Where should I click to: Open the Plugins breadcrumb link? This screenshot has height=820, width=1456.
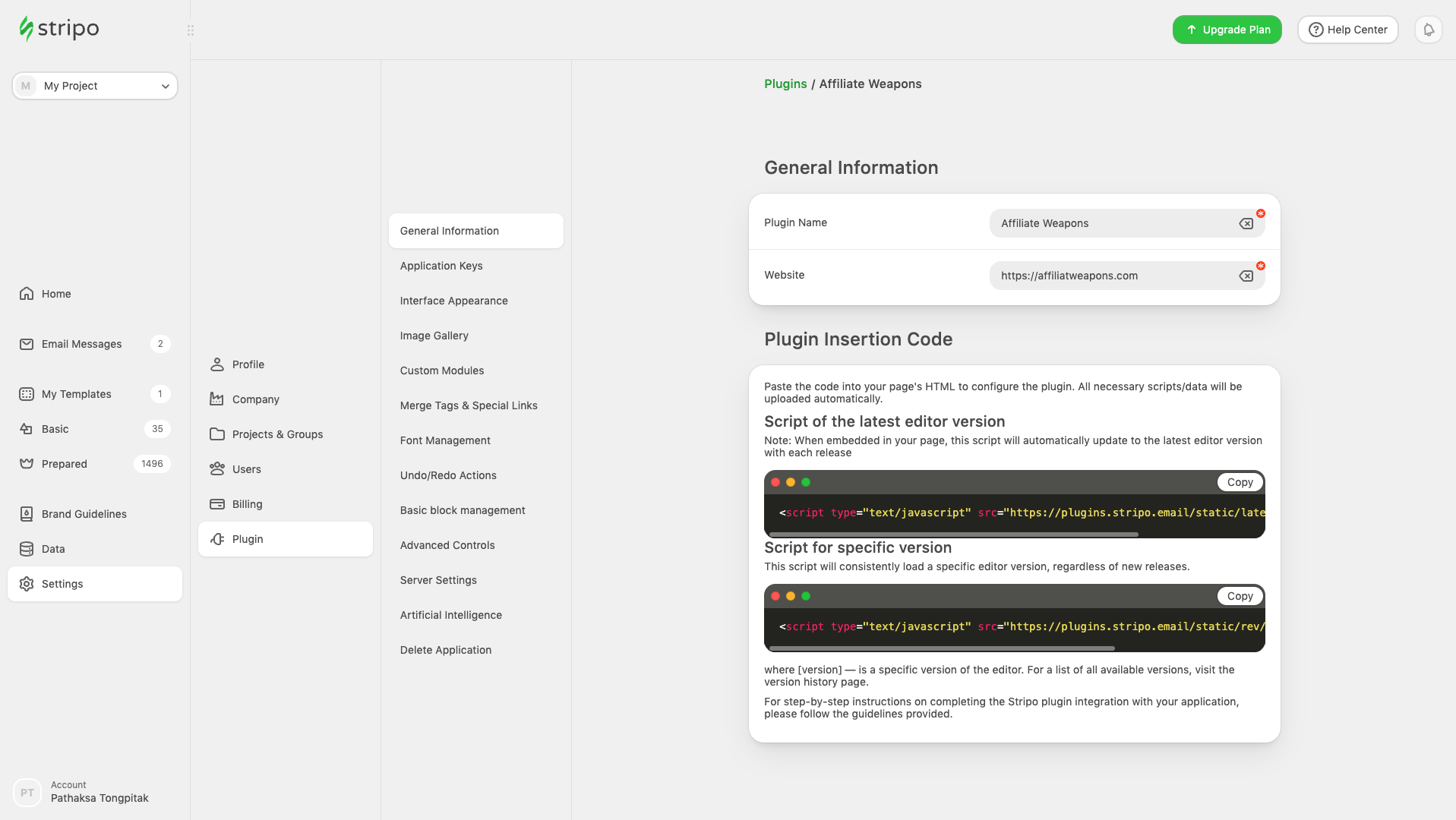coord(785,84)
